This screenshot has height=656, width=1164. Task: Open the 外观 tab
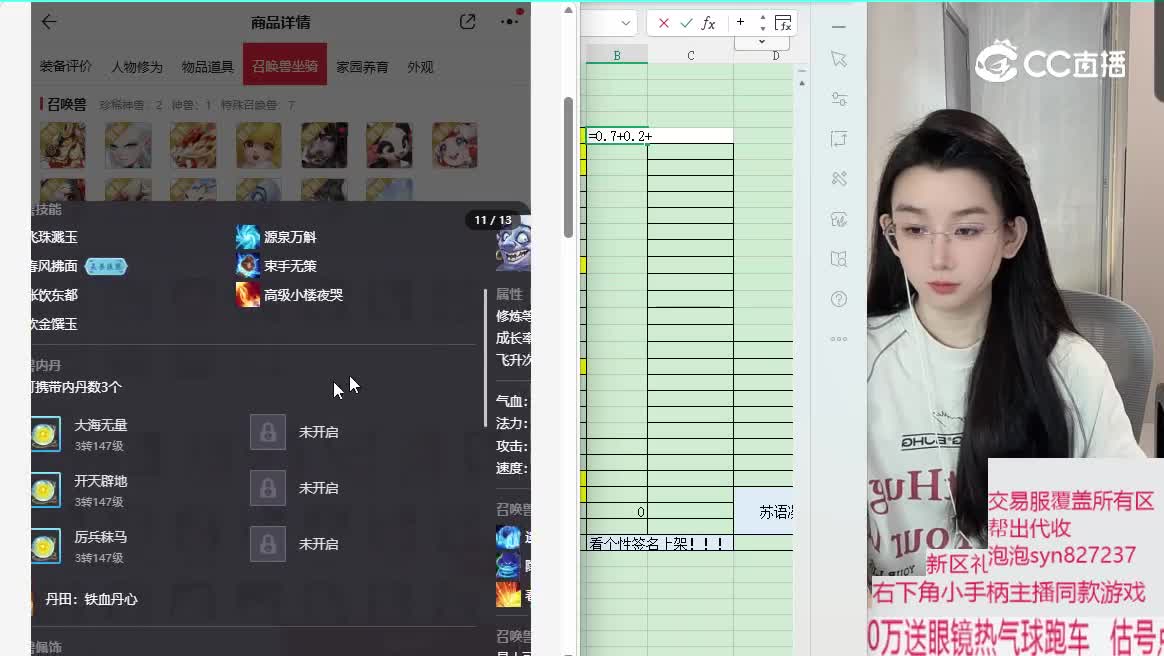pos(419,66)
